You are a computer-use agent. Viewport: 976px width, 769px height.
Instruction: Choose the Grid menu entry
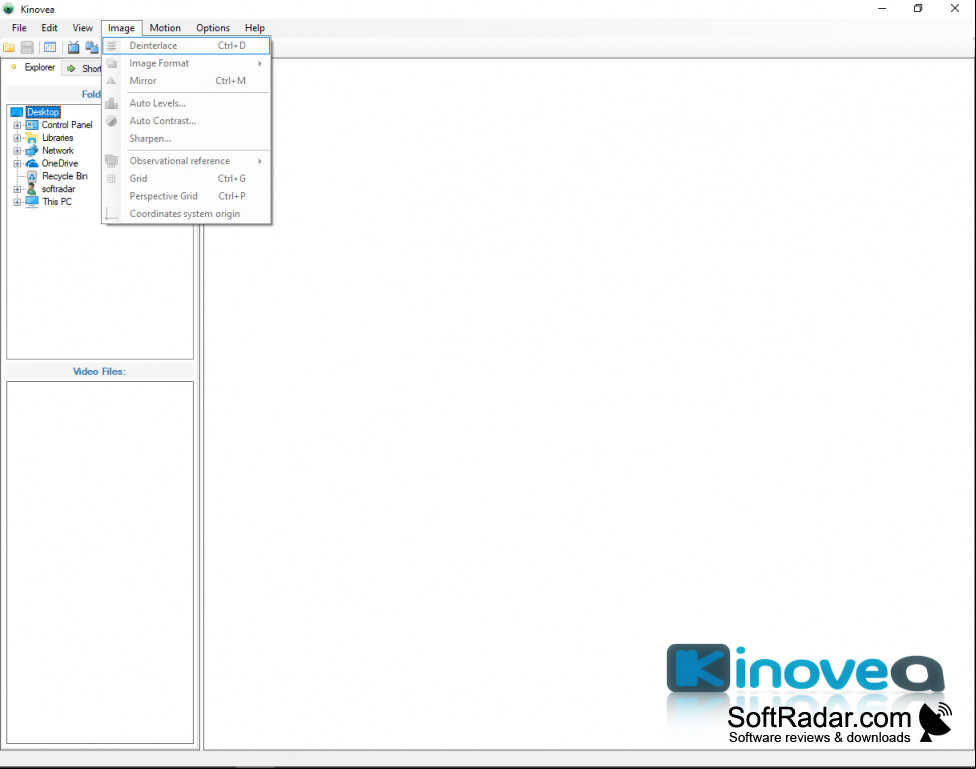point(187,179)
